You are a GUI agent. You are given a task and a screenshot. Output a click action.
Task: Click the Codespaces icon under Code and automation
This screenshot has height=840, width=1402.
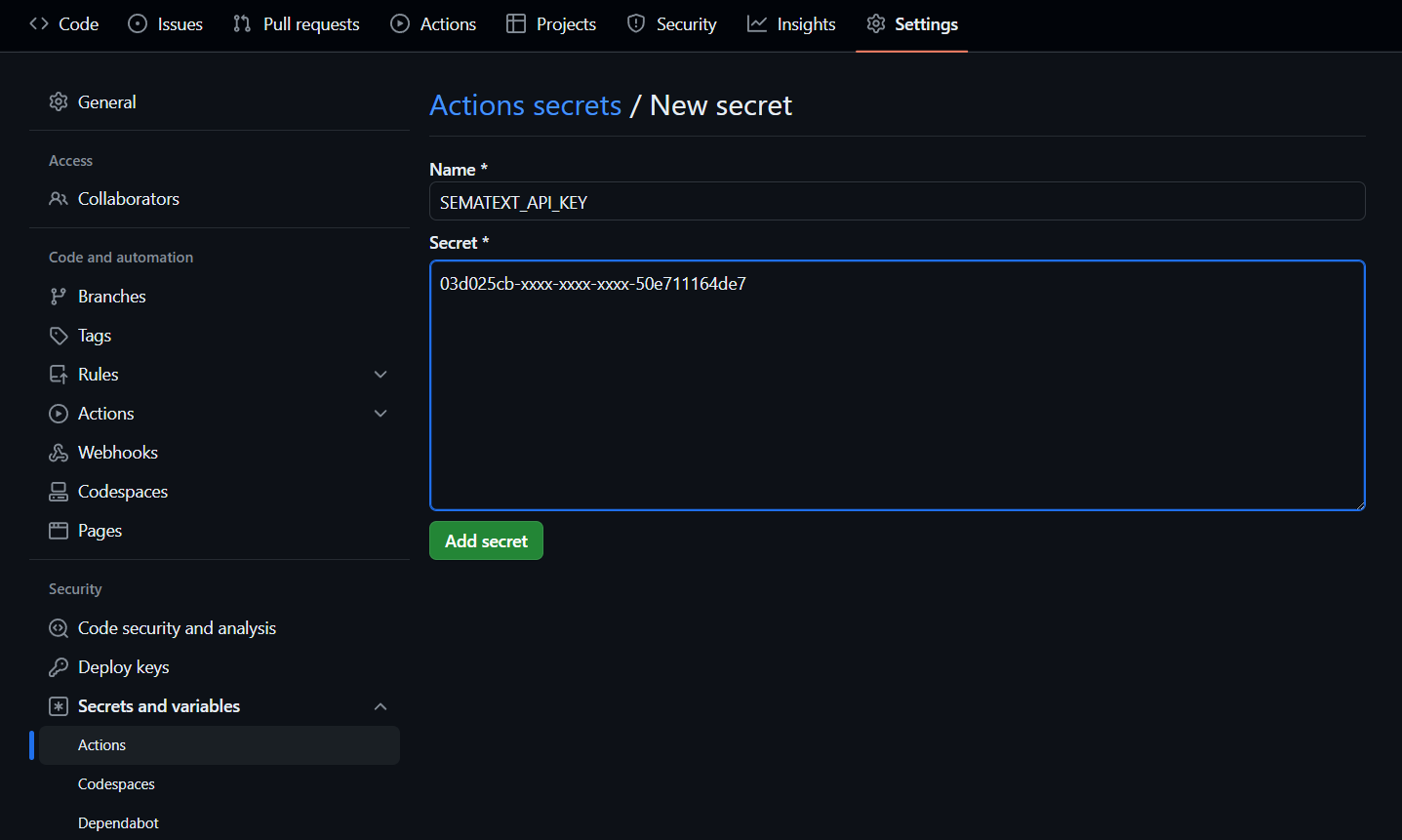[x=59, y=492]
